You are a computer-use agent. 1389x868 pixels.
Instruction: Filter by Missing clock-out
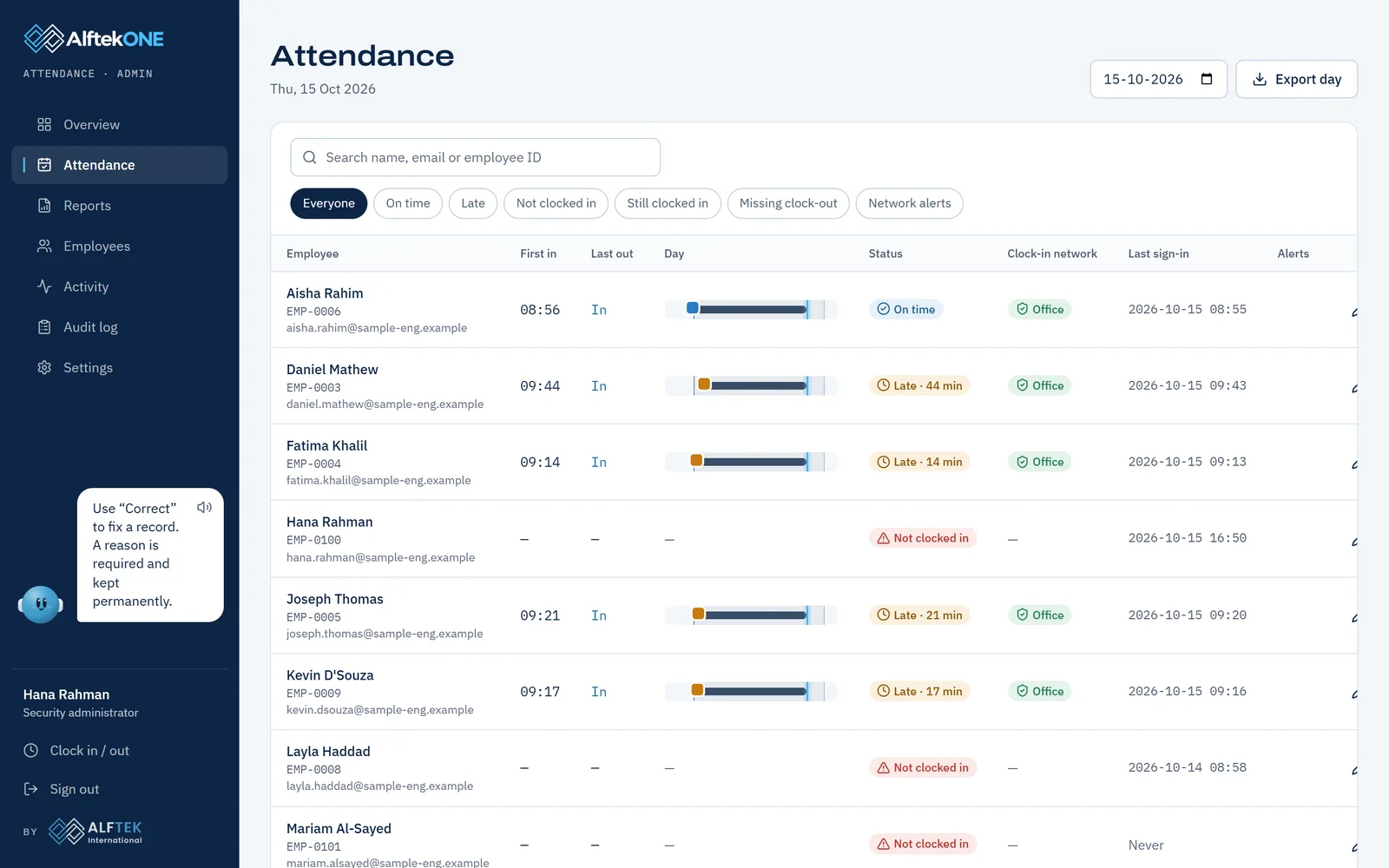coord(788,203)
